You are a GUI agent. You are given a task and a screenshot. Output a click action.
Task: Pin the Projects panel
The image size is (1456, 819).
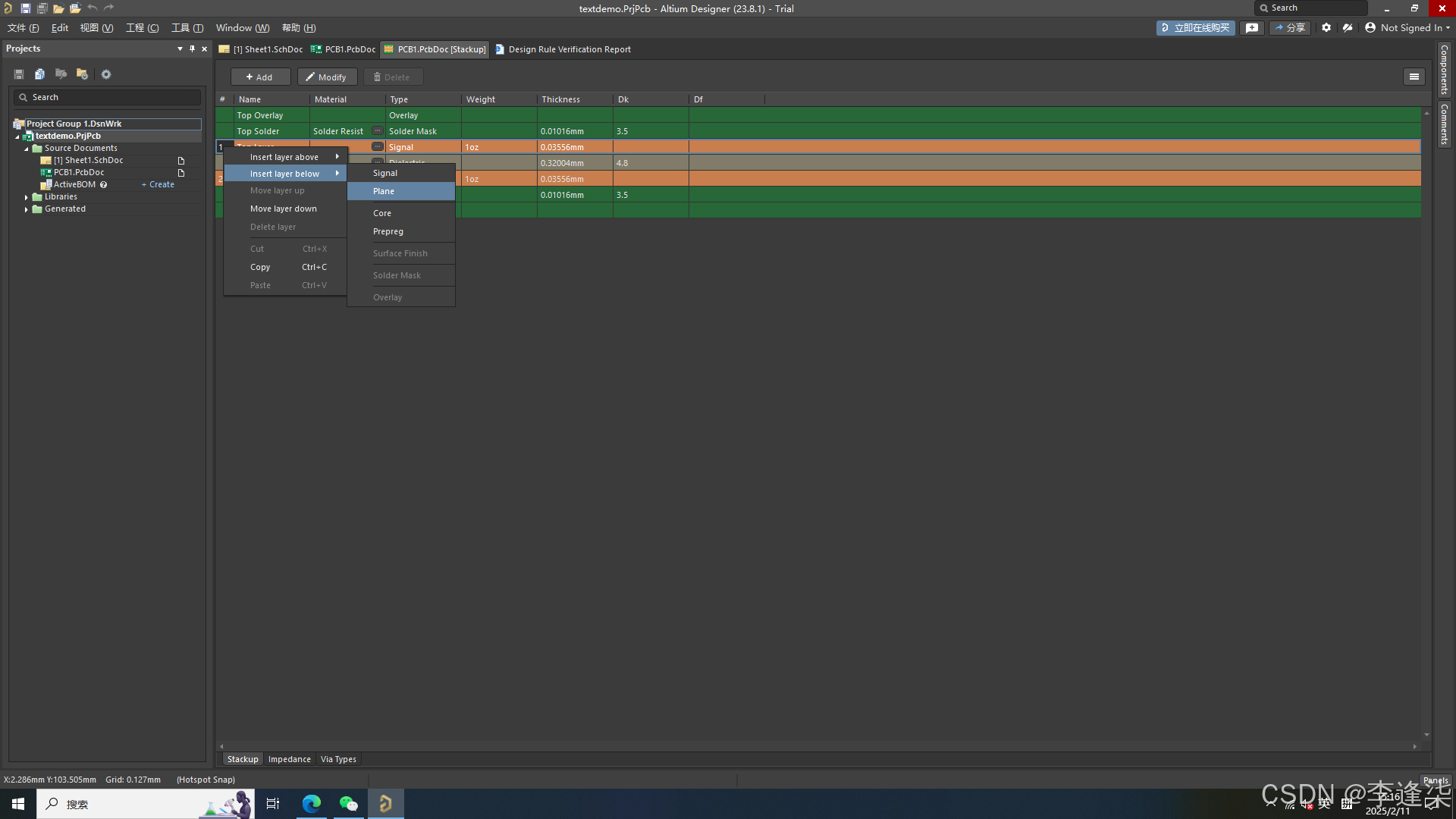pyautogui.click(x=192, y=49)
